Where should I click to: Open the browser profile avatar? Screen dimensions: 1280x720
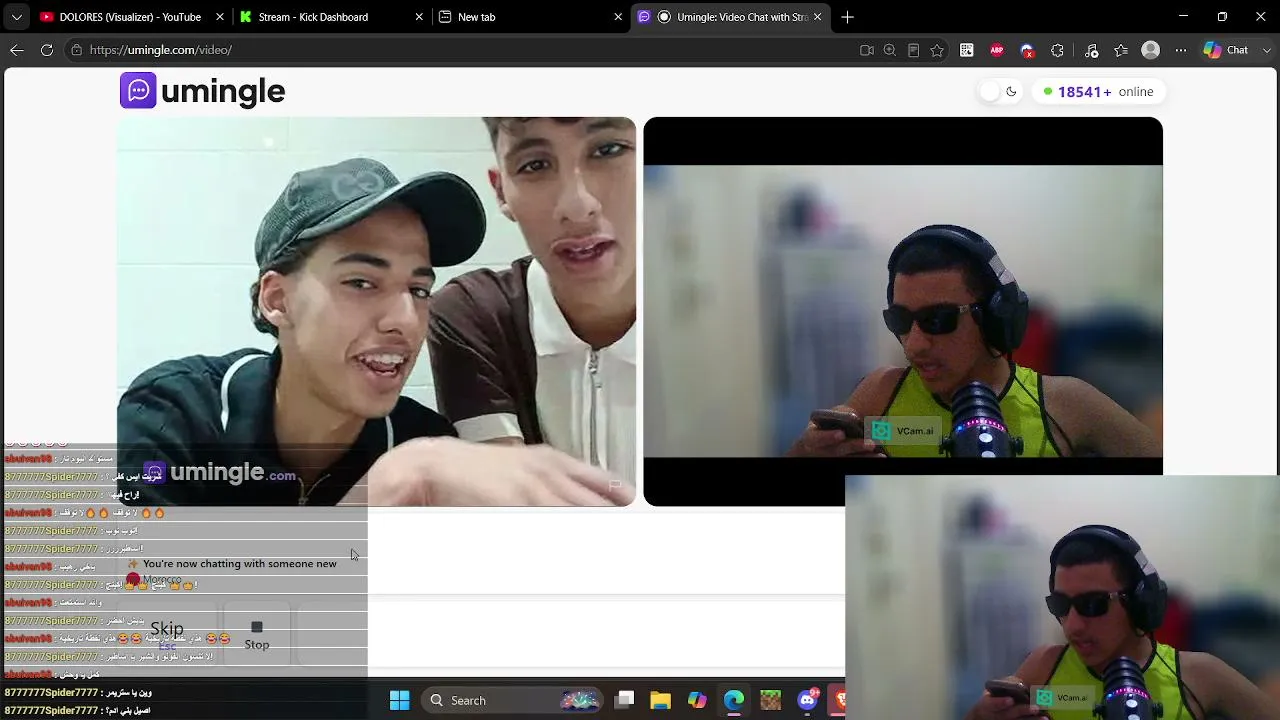[1151, 50]
